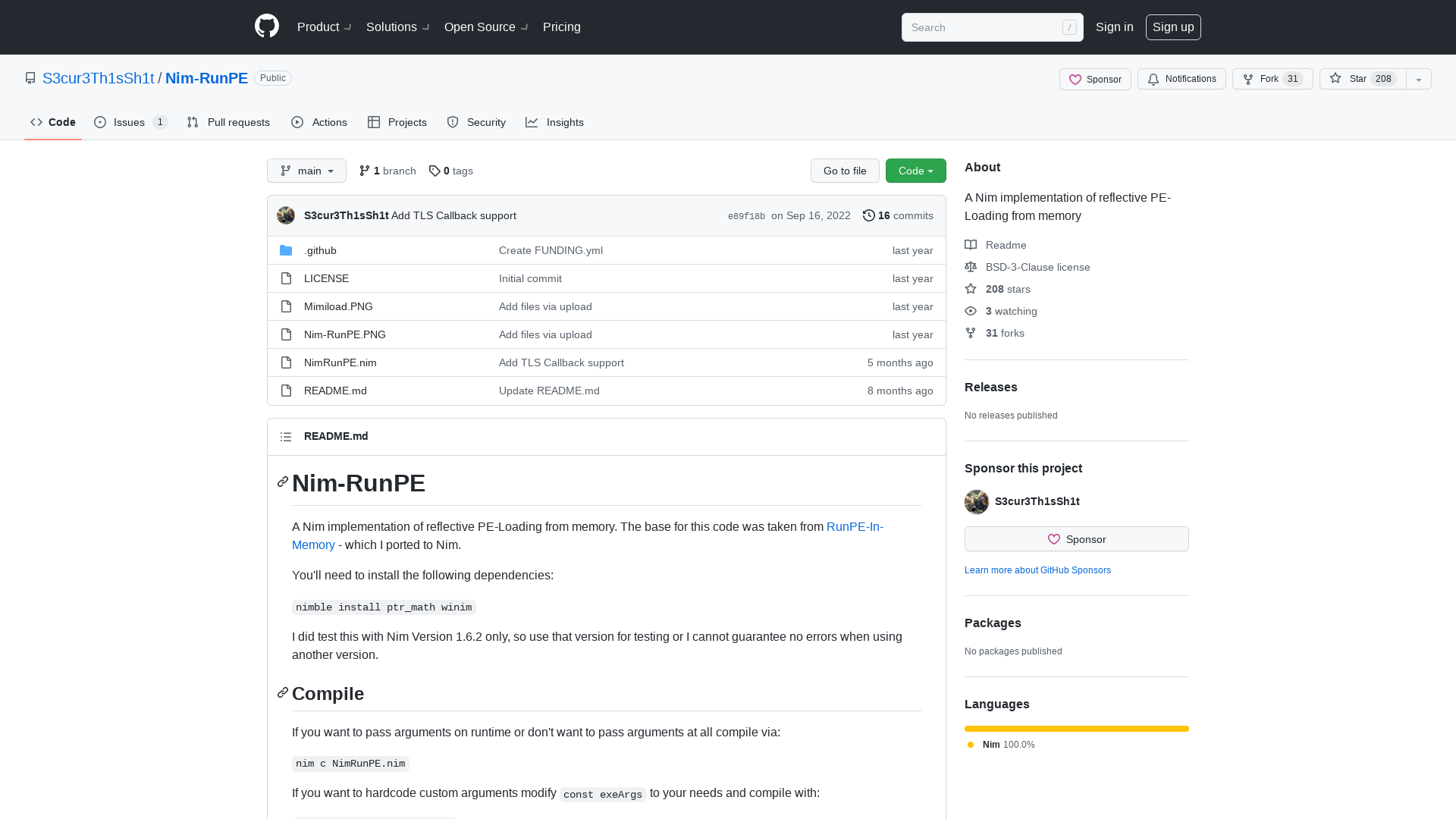Screen dimensions: 1456x819
Task: Open the S3cur3Th1sSh1t owner profile link
Action: [x=99, y=78]
